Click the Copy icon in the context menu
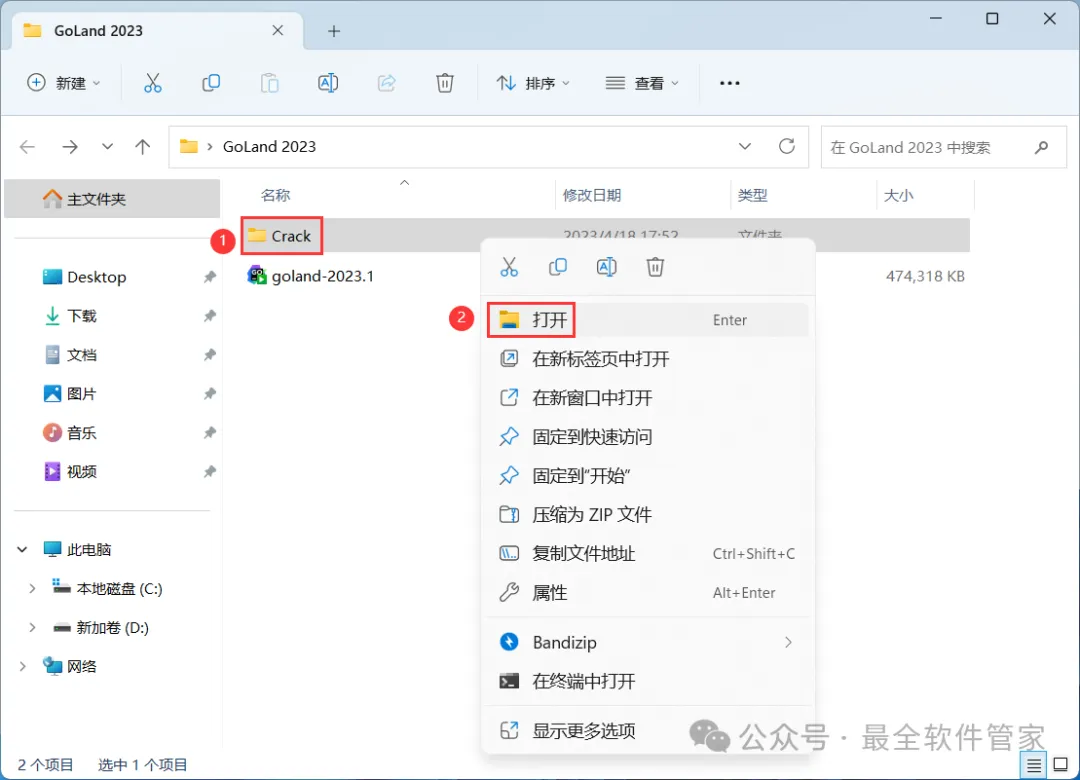The width and height of the screenshot is (1080, 780). pos(558,267)
